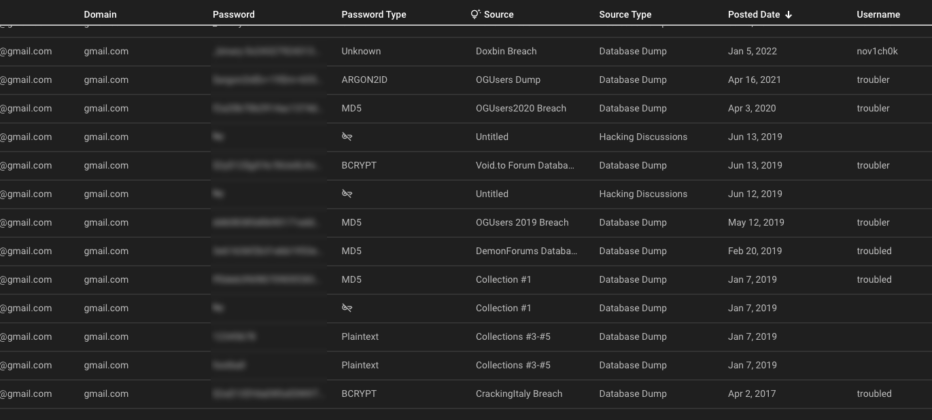Screen dimensions: 932x420
Task: Click Hacking Discussions in the Jun 13 row
Action: (x=643, y=137)
